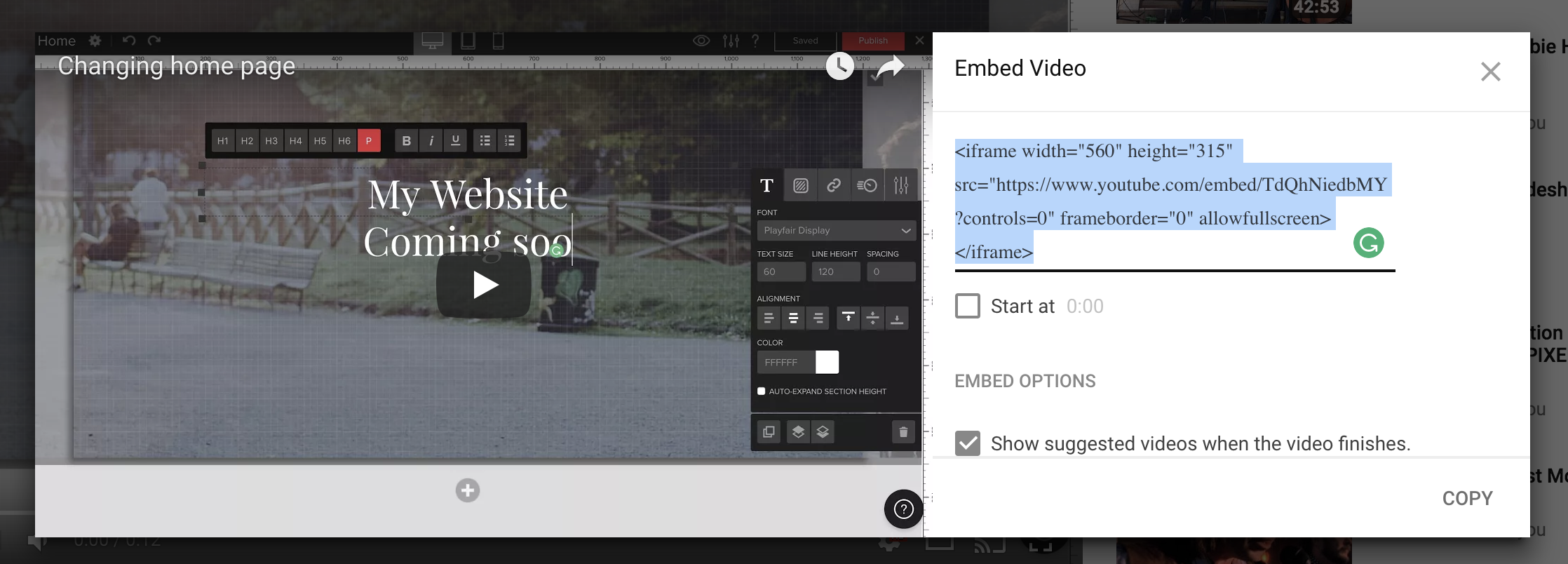Viewport: 1568px width, 564px height.
Task: Apply underline from the text toolbar
Action: pos(456,141)
